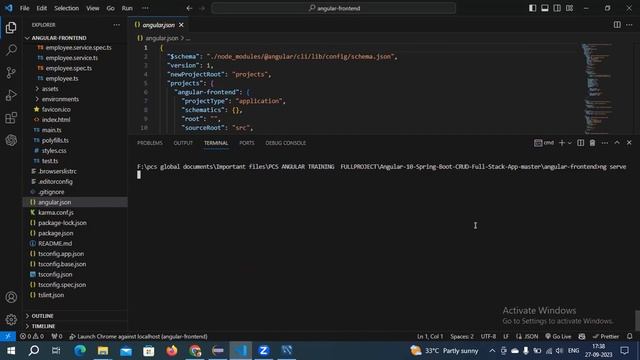Open the notifications bell in status bar
Screen dimensions: 640x360
(629, 336)
